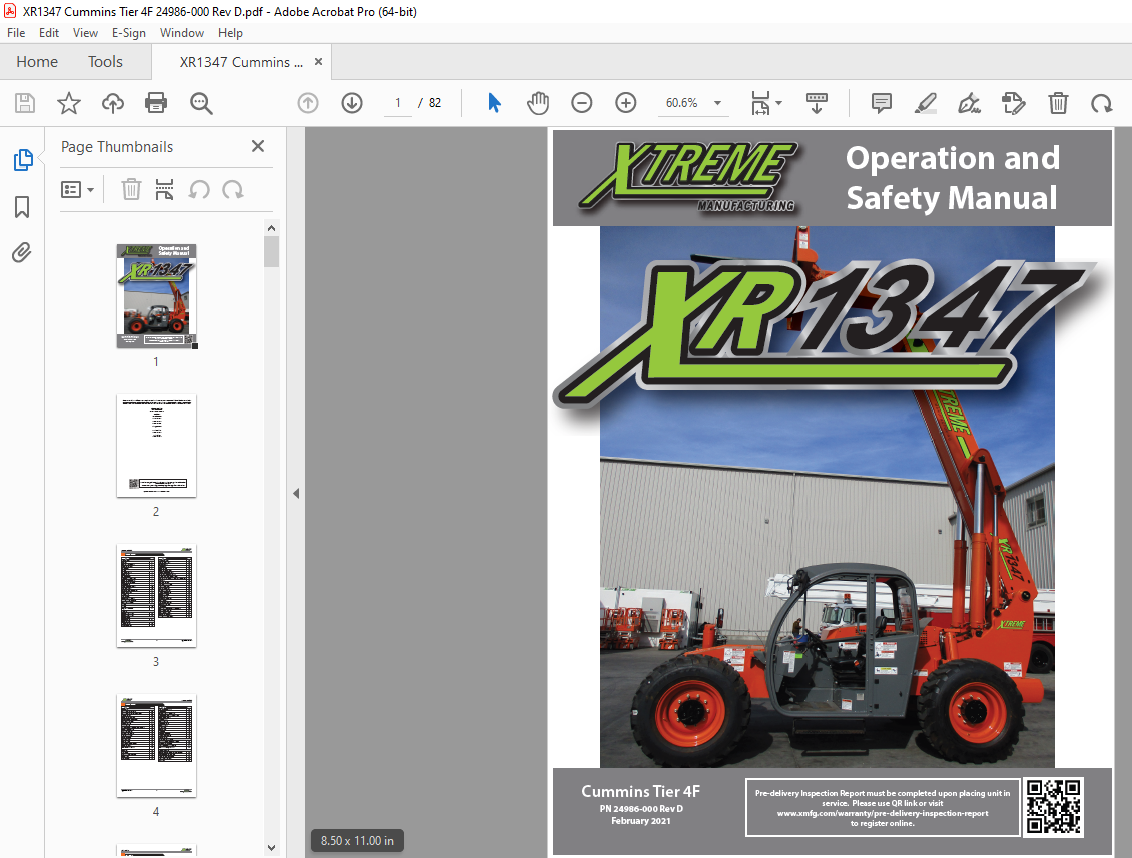Screen dimensions: 1132x858
Task: Rotate page with main toolbar rotate icon
Action: [1102, 103]
